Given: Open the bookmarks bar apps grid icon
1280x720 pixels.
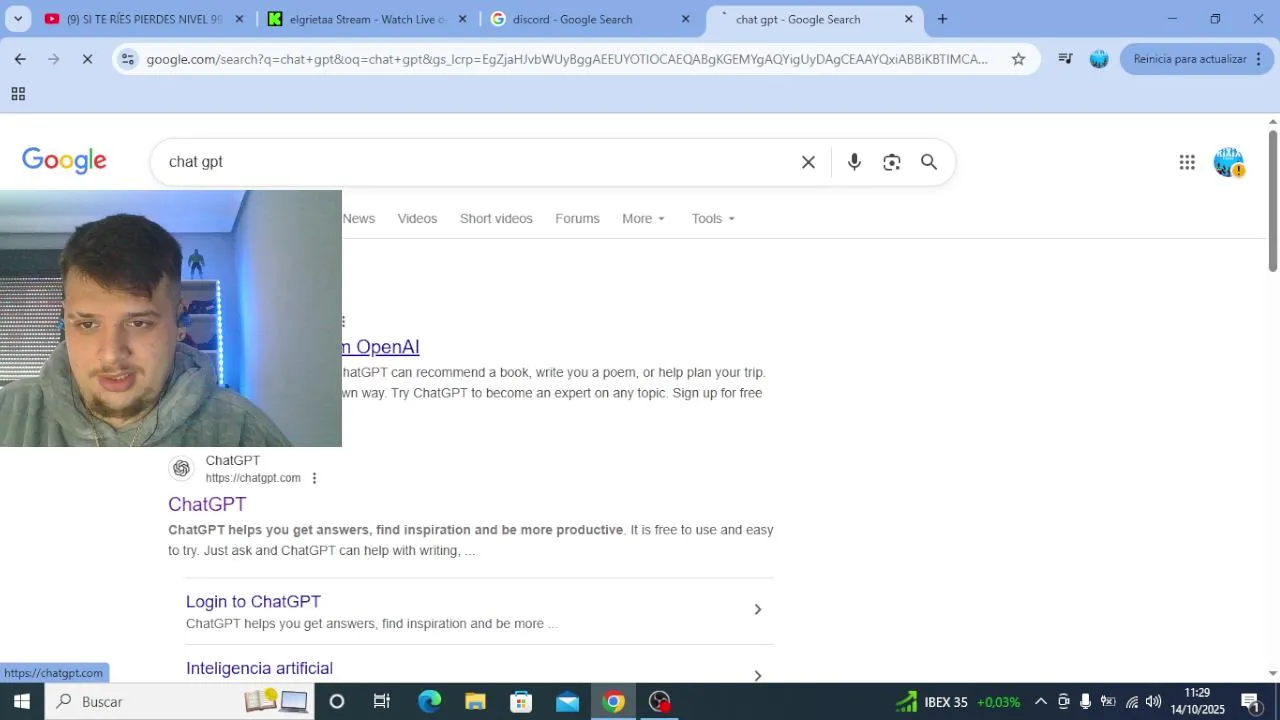Looking at the screenshot, I should pyautogui.click(x=18, y=94).
